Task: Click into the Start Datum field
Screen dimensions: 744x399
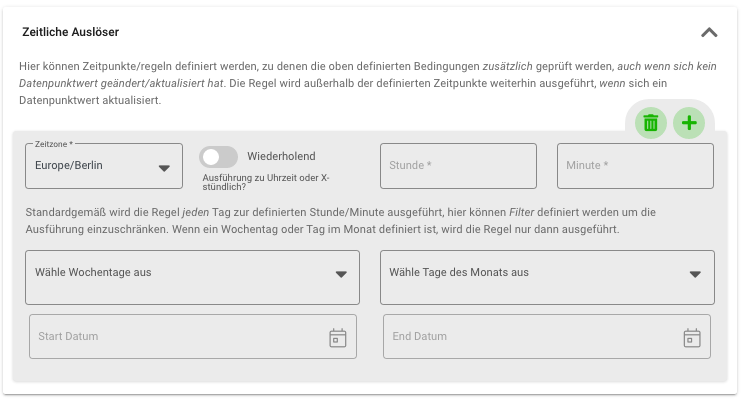Action: pyautogui.click(x=193, y=336)
